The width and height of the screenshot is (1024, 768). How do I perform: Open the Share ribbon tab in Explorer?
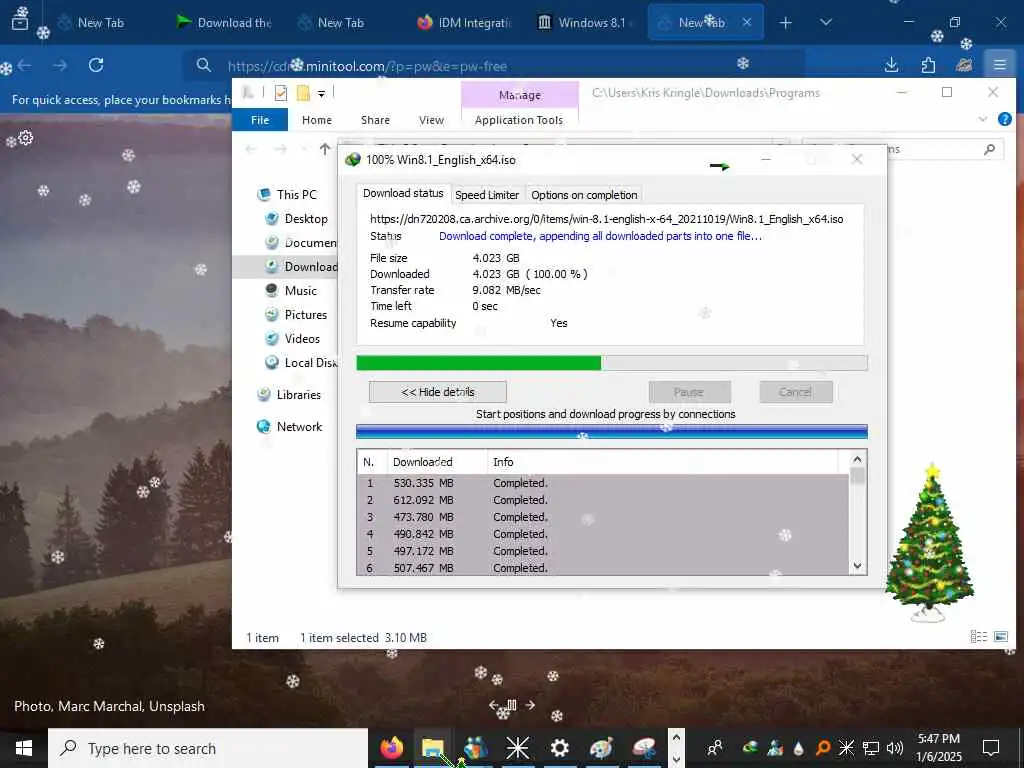coord(376,120)
